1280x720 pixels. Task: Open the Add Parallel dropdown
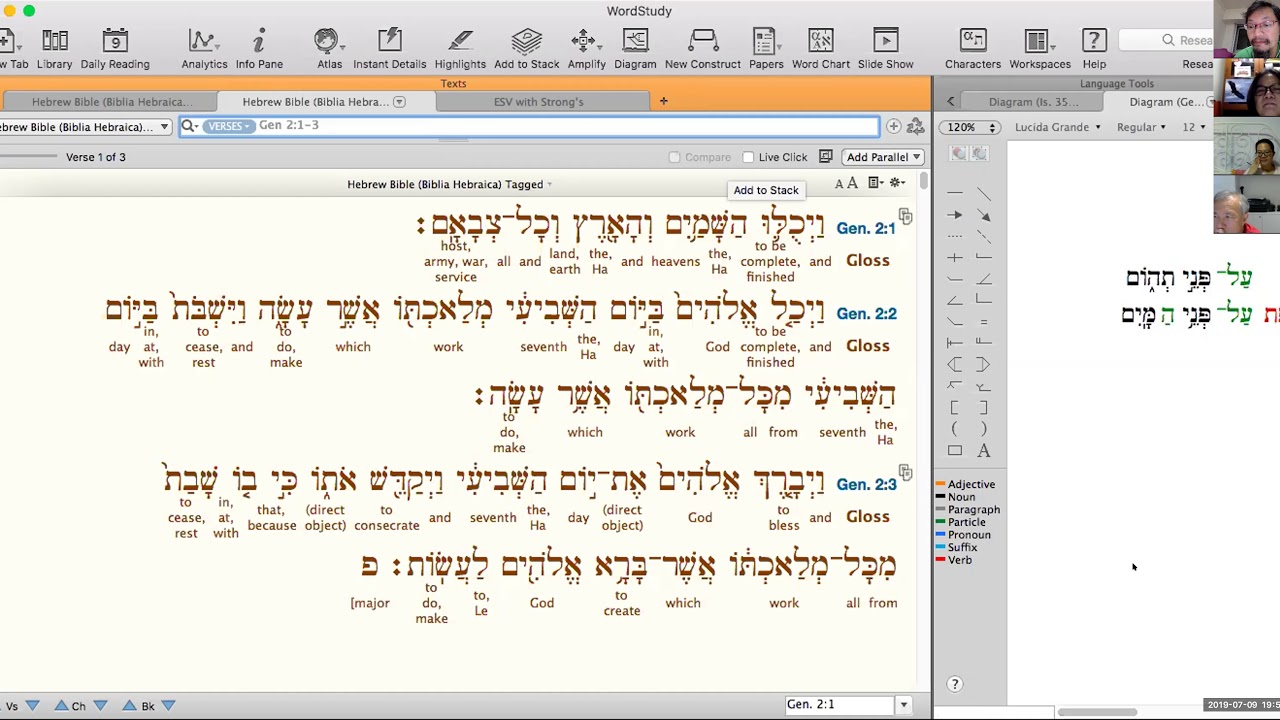(883, 157)
